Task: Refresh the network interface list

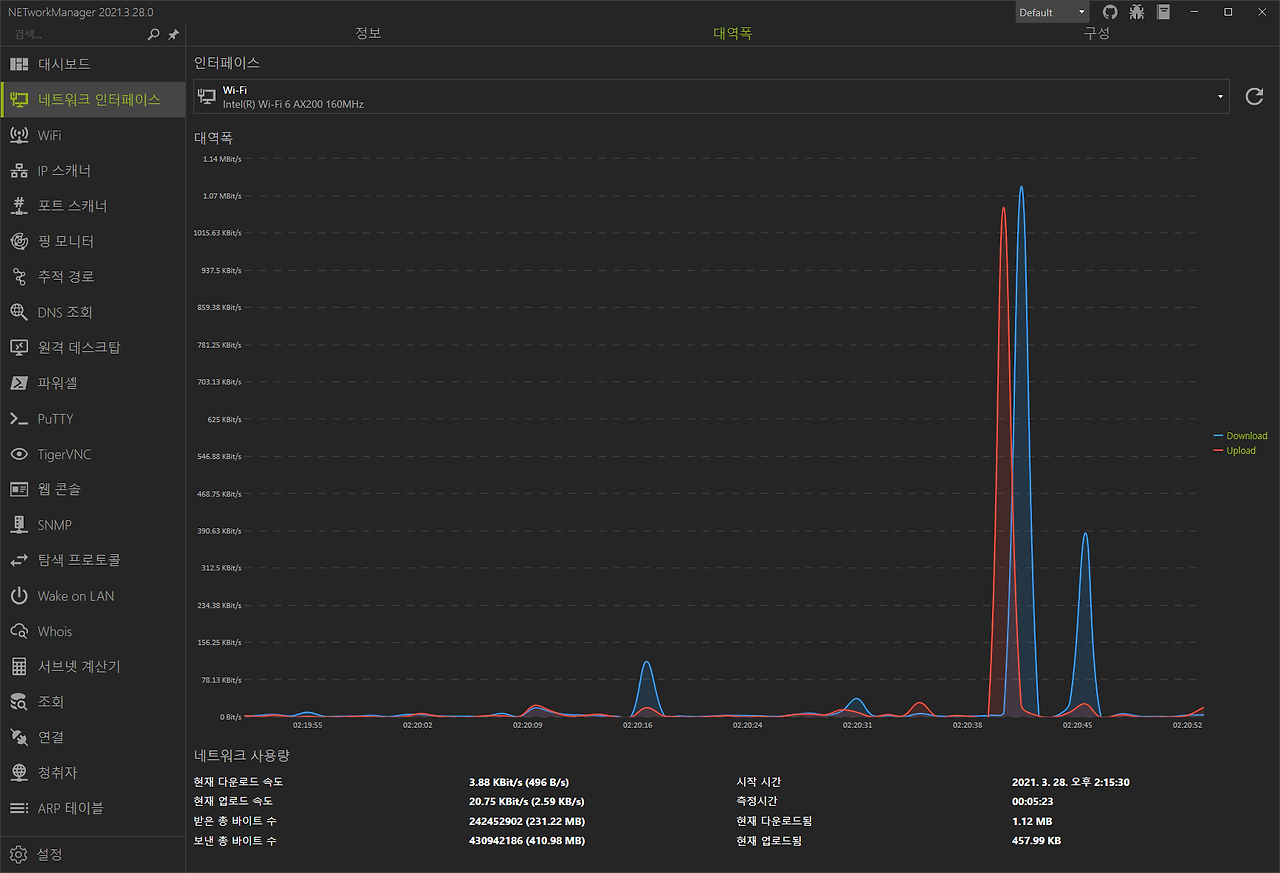Action: pyautogui.click(x=1254, y=97)
